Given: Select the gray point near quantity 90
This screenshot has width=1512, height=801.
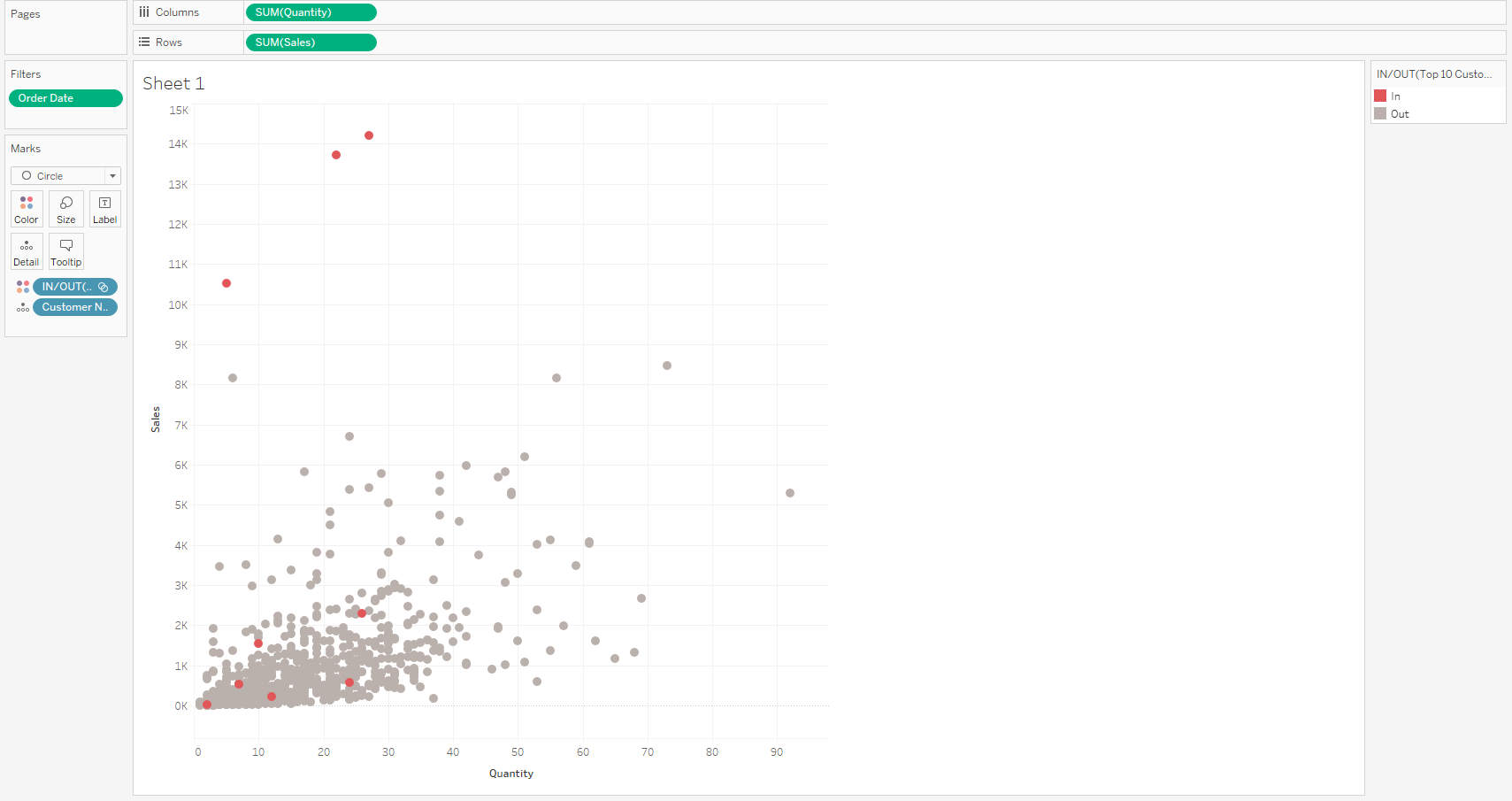Looking at the screenshot, I should click(x=790, y=493).
